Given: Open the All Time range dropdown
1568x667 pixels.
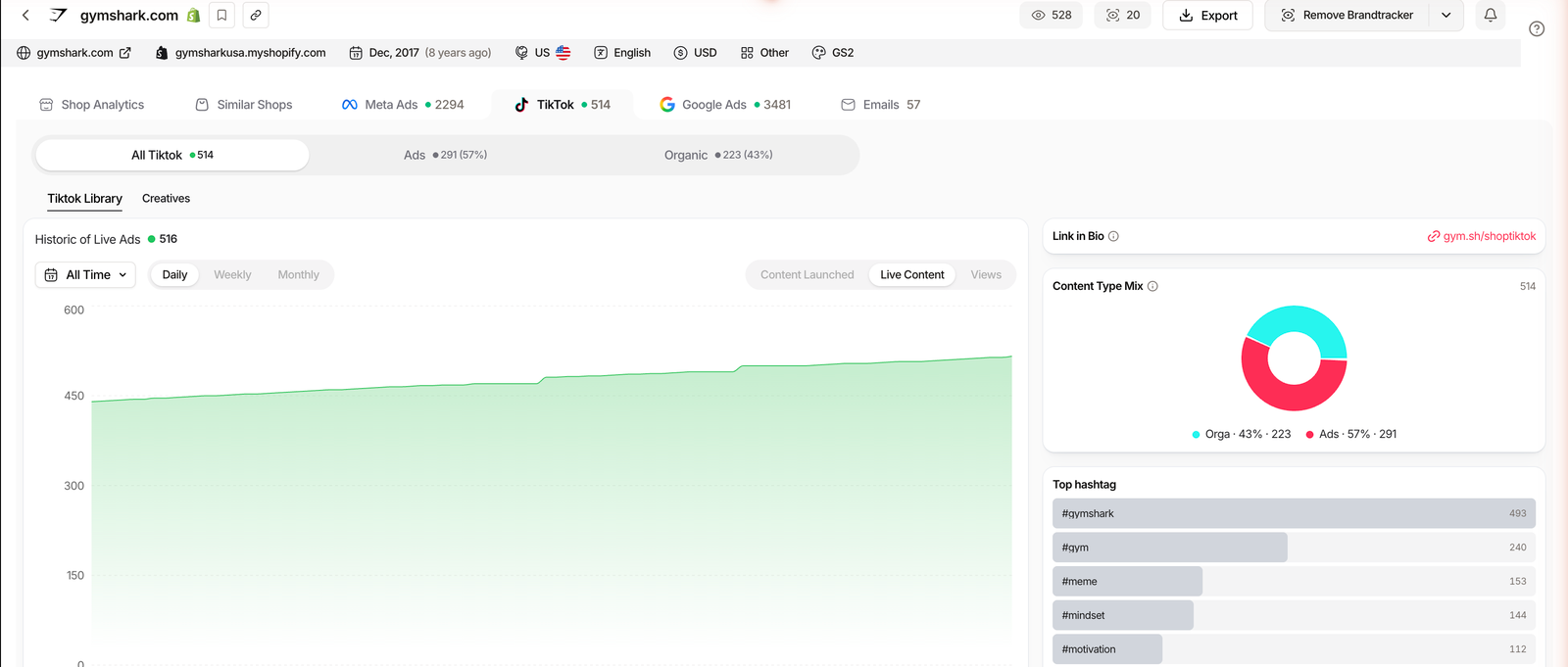Looking at the screenshot, I should pyautogui.click(x=85, y=275).
